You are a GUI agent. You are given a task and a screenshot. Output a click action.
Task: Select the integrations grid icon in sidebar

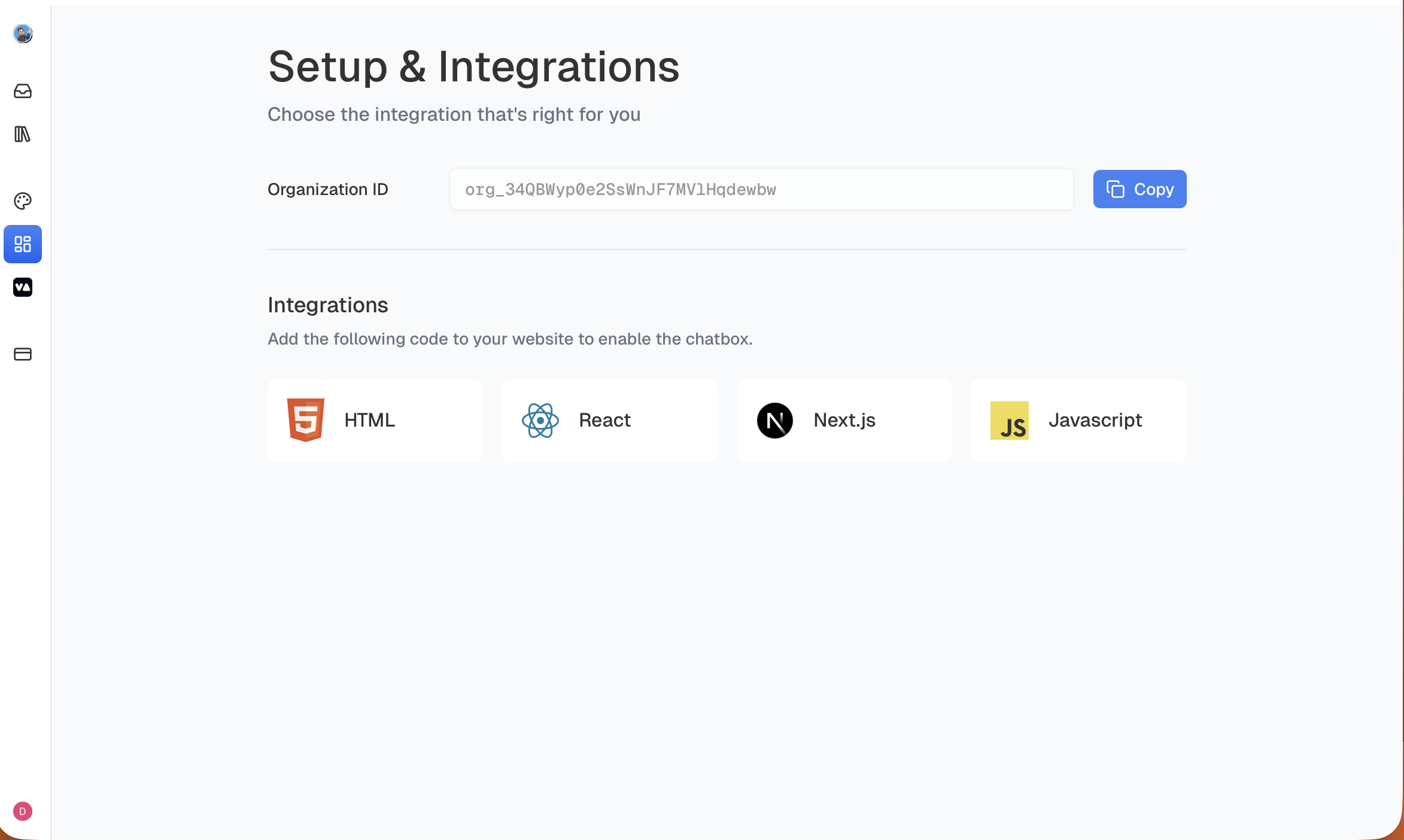point(23,244)
